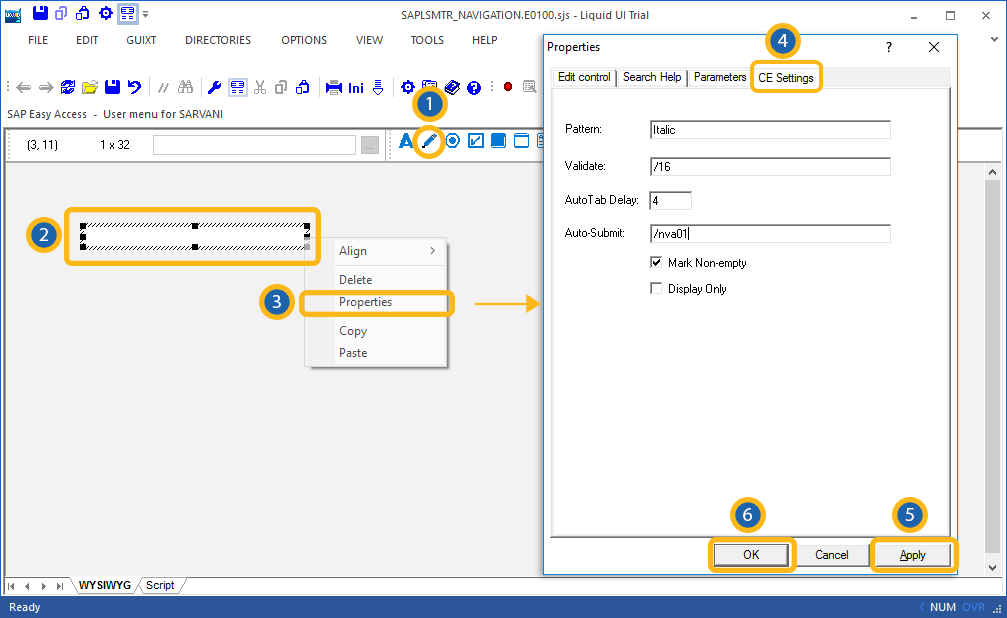Uncheck the Mark Non-empty checkbox
The width and height of the screenshot is (1007, 618).
(x=657, y=263)
